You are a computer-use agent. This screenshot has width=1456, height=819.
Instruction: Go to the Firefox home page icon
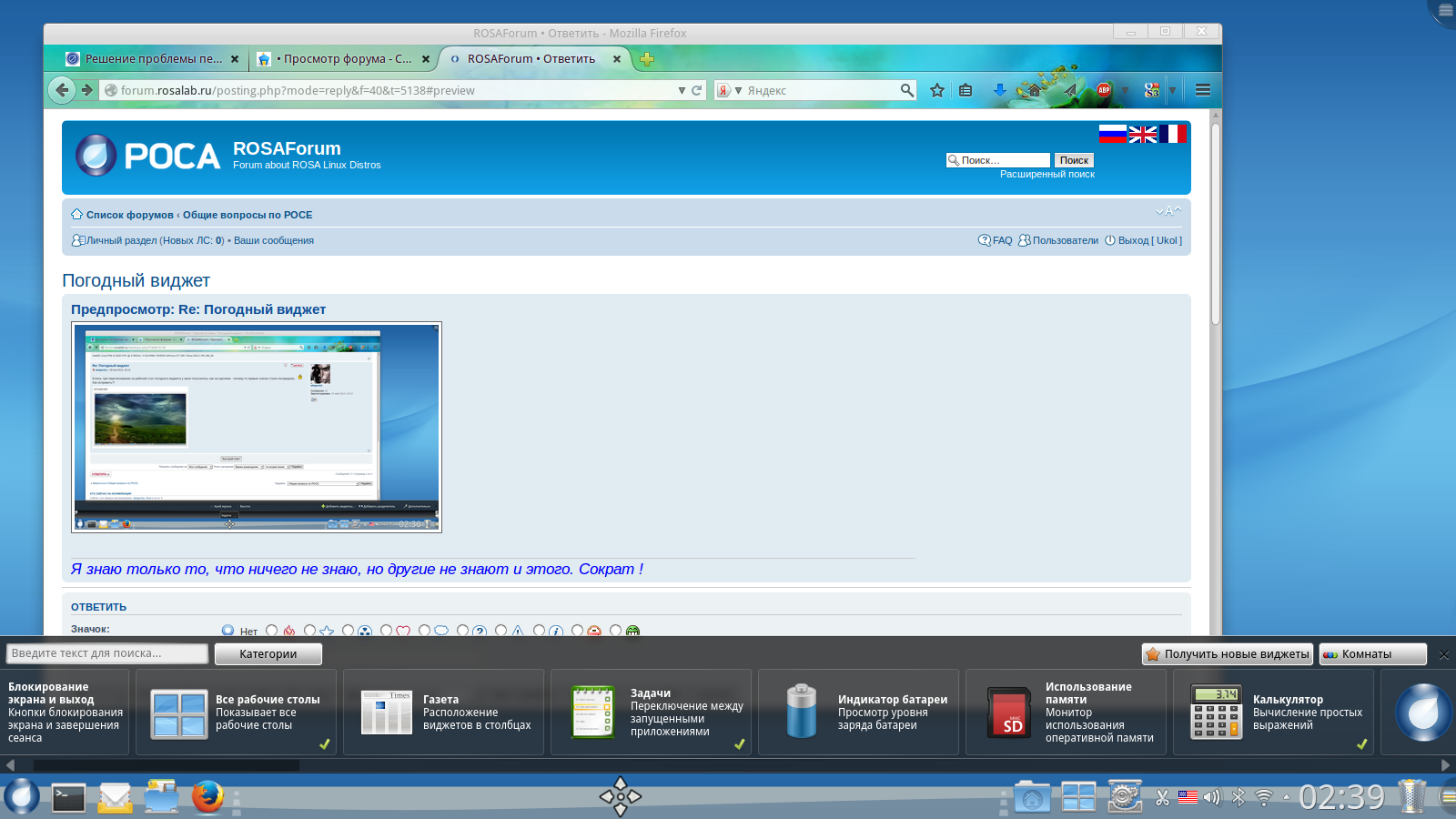pos(1034,90)
